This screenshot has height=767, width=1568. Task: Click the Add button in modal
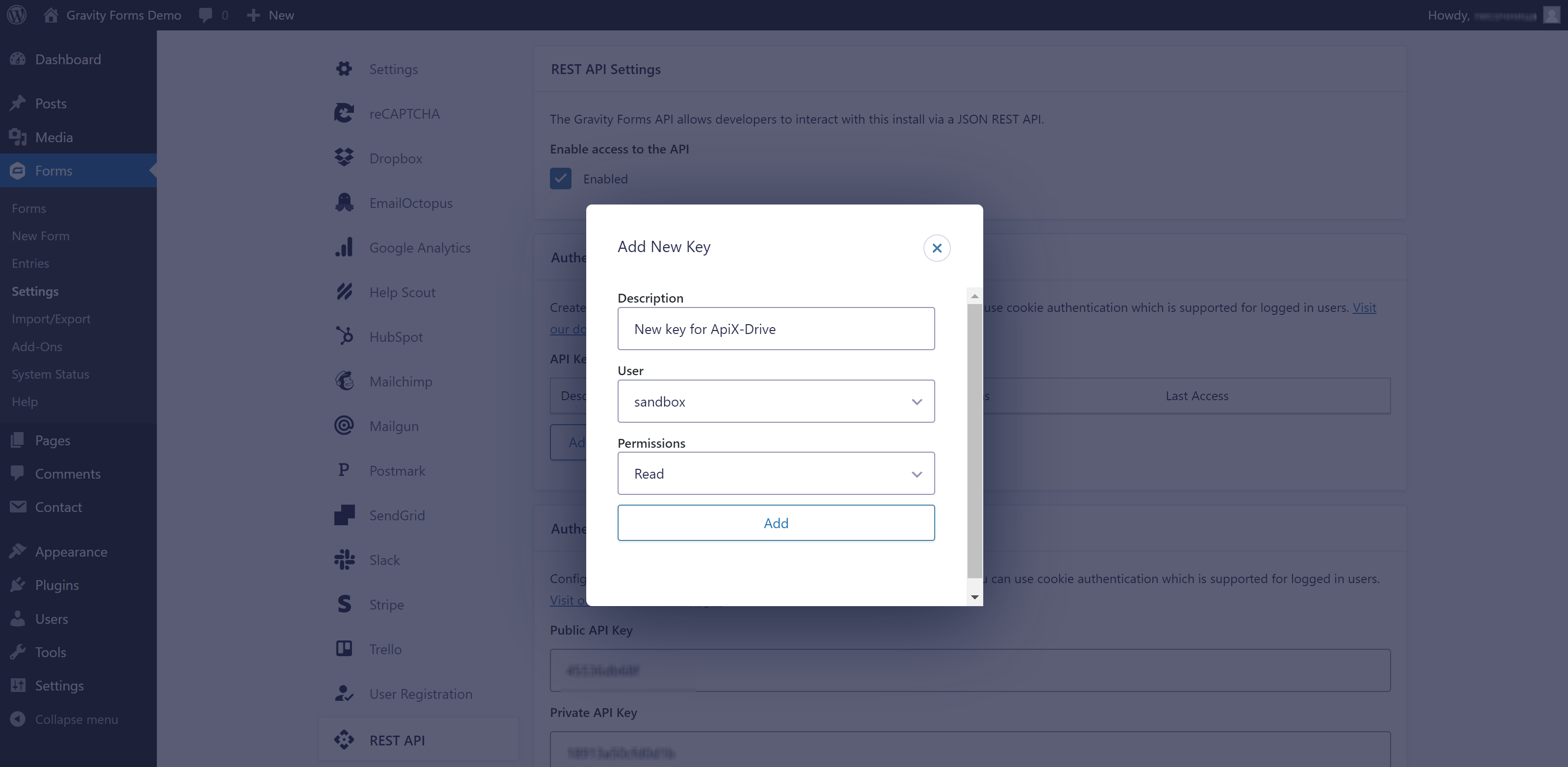tap(776, 523)
